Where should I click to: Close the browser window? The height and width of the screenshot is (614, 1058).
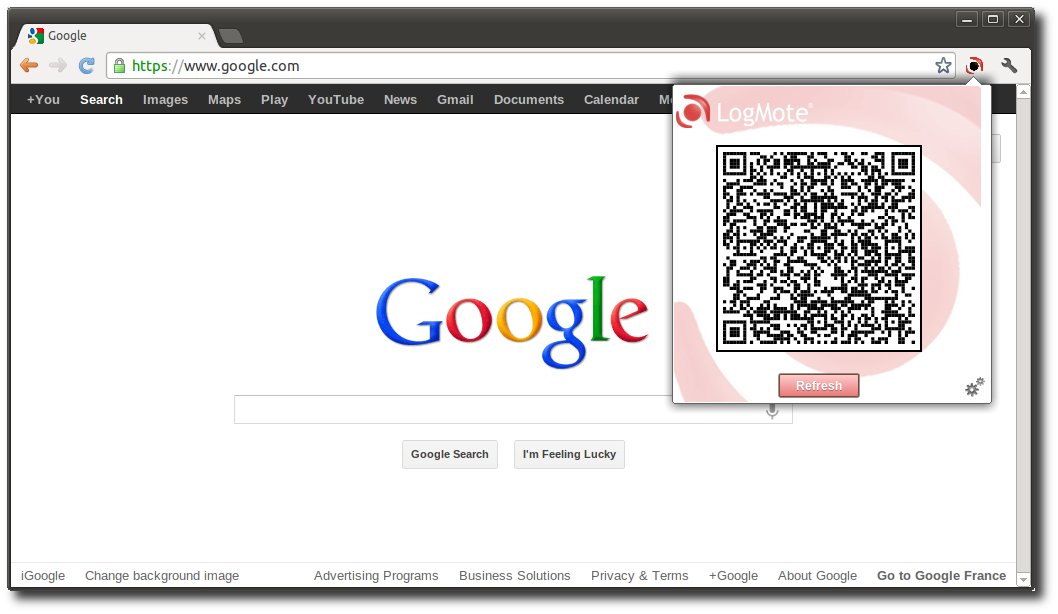coord(1019,20)
